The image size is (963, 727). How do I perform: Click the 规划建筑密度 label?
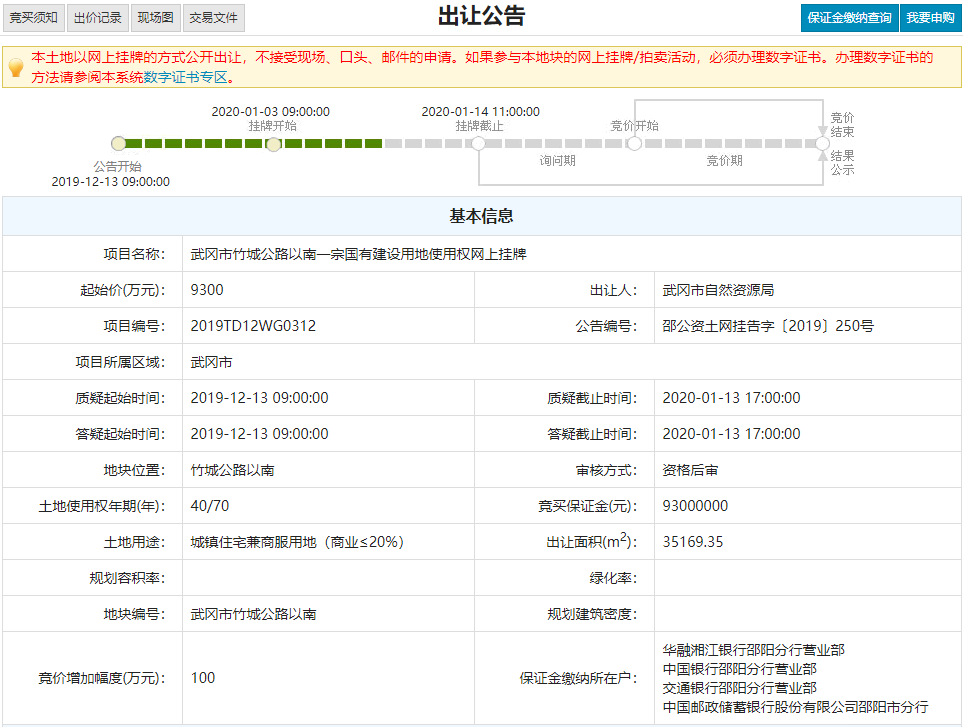tap(592, 614)
